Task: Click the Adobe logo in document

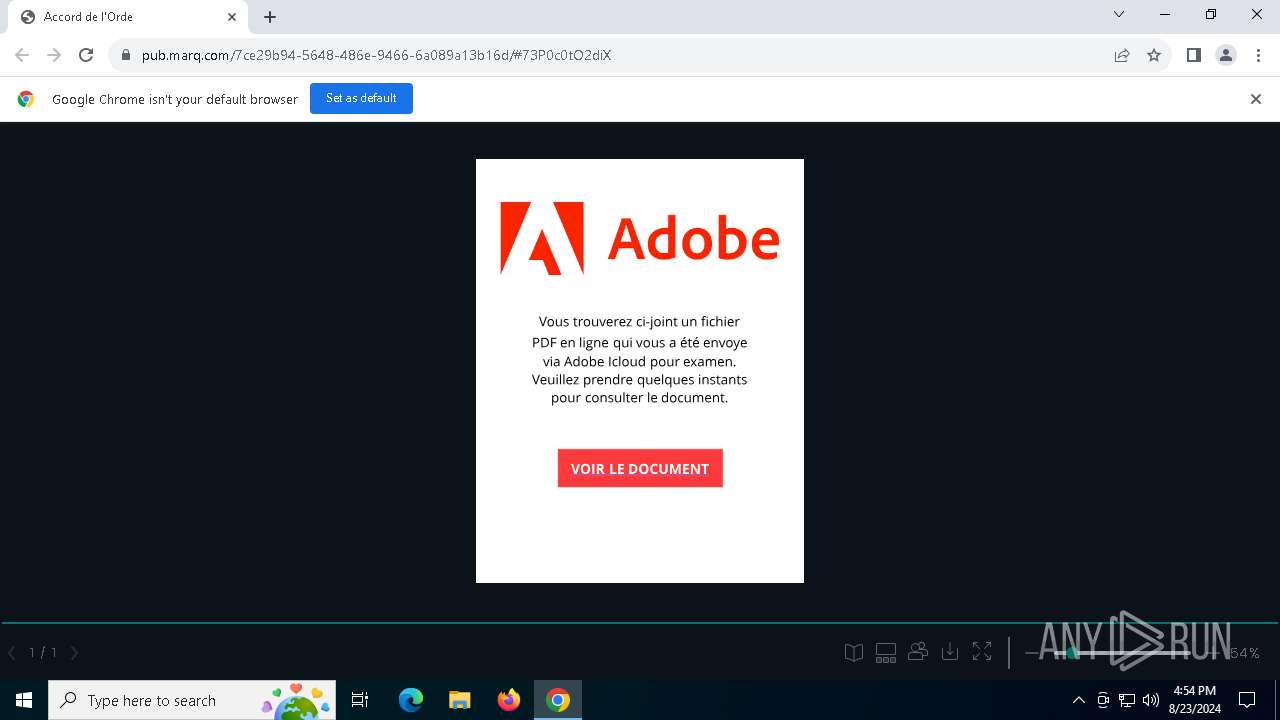Action: [640, 239]
